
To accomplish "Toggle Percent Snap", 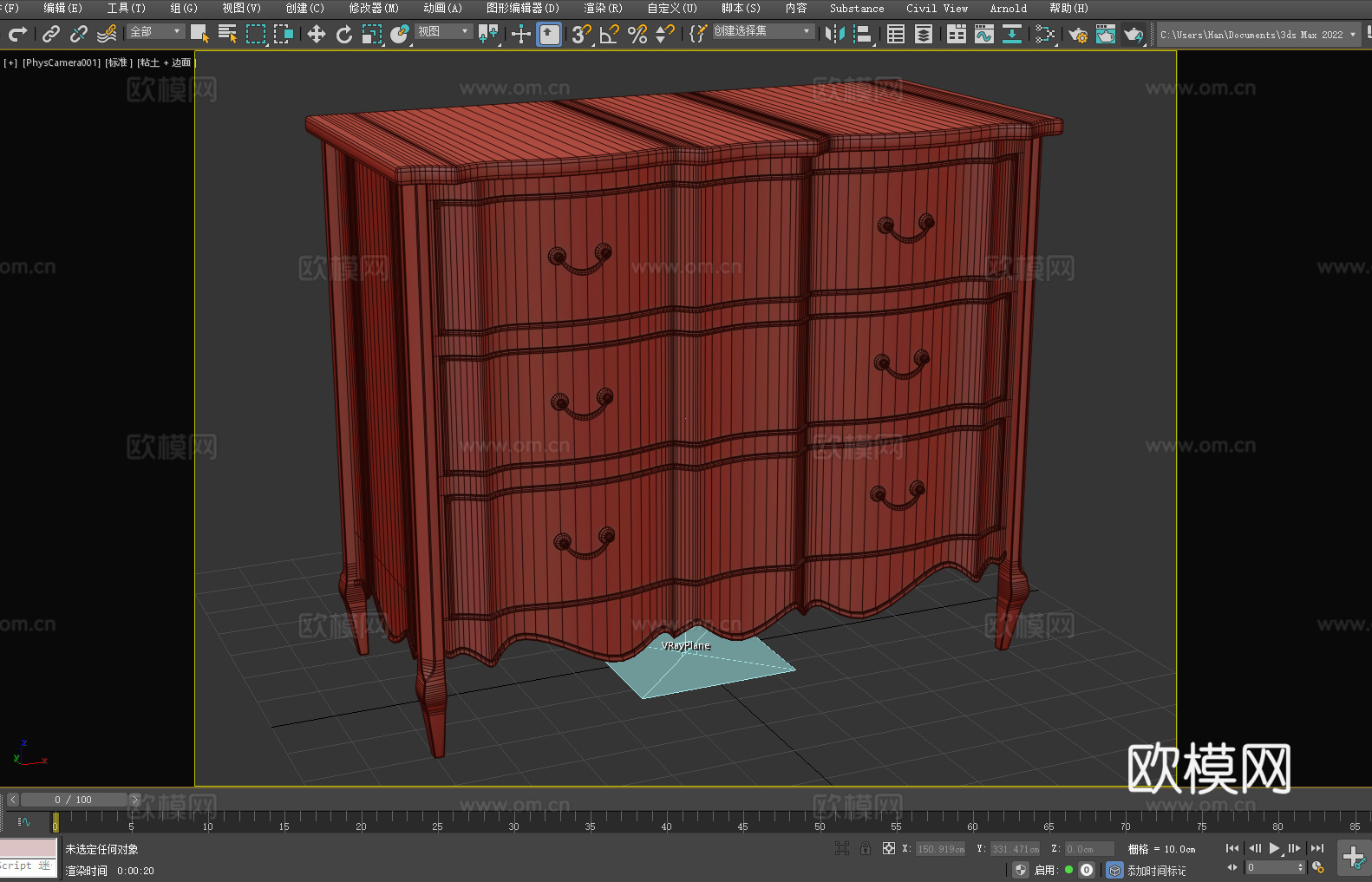I will tap(637, 34).
